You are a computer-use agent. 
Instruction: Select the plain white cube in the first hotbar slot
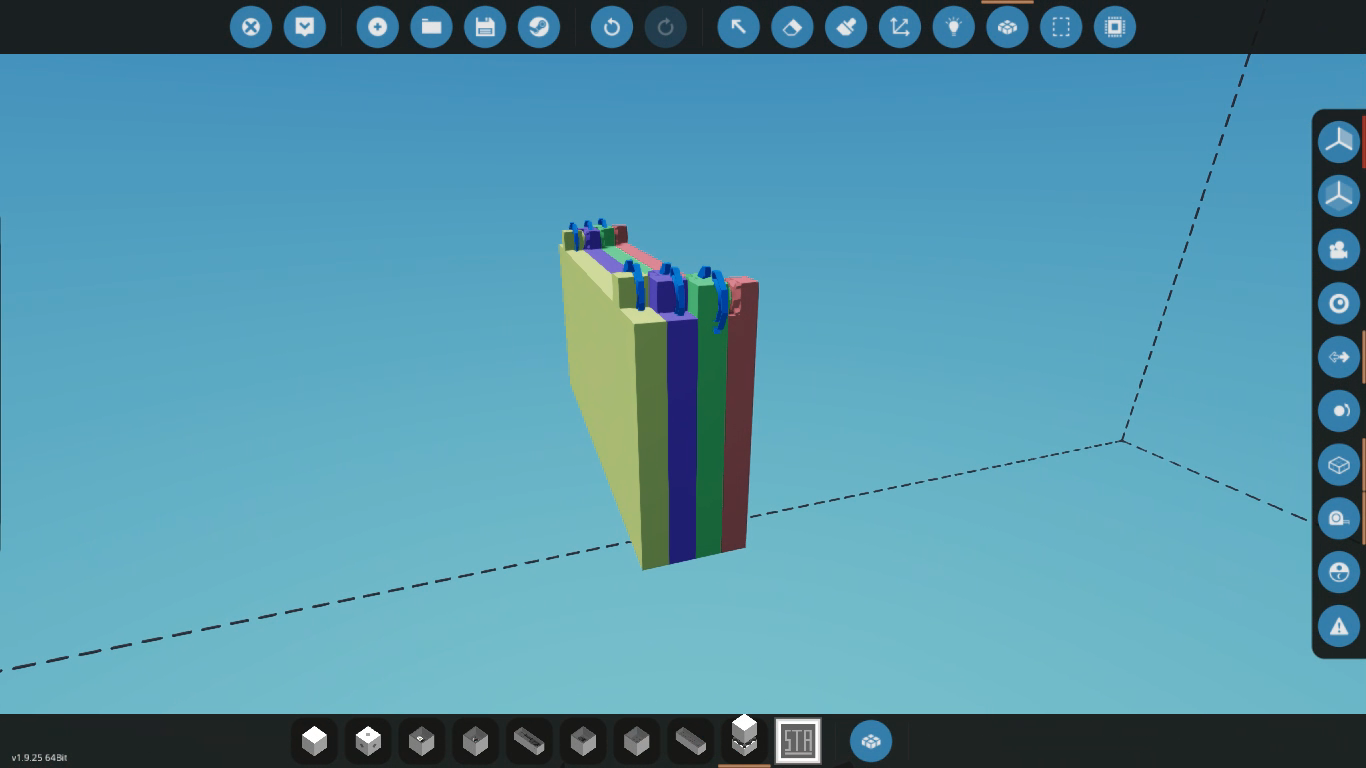[x=315, y=741]
